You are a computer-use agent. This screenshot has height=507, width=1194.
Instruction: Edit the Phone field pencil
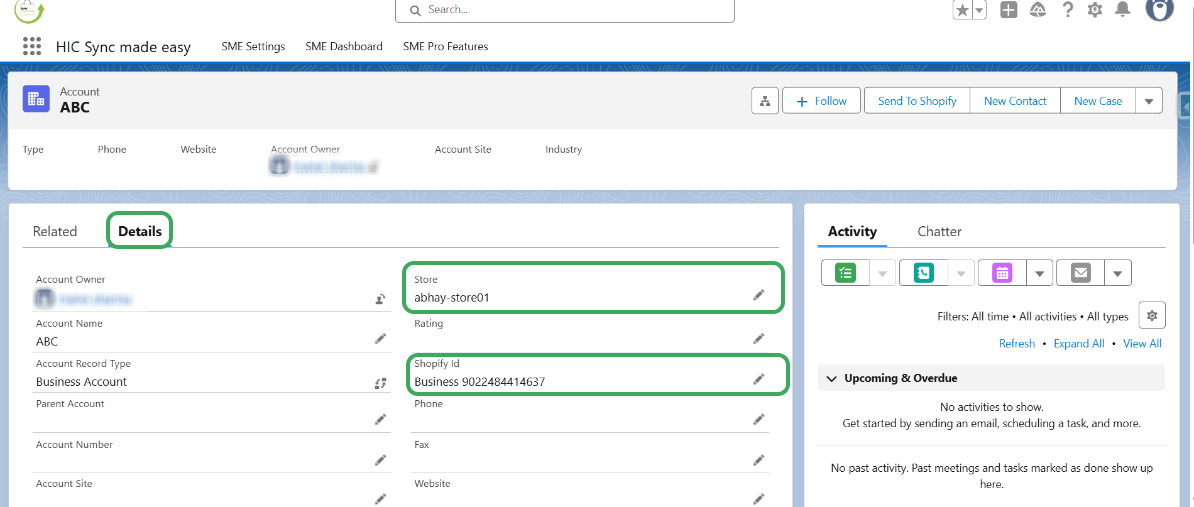758,419
